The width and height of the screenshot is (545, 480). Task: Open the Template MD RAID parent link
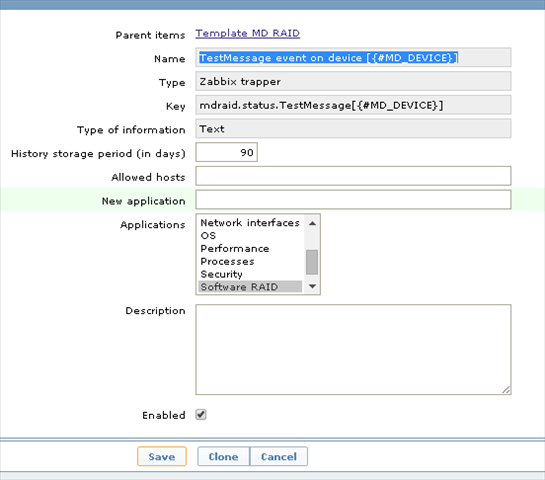click(247, 33)
